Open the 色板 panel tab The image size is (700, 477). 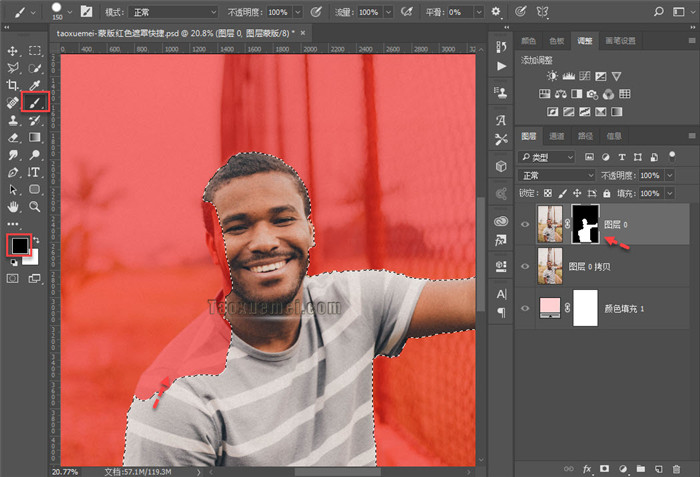557,41
